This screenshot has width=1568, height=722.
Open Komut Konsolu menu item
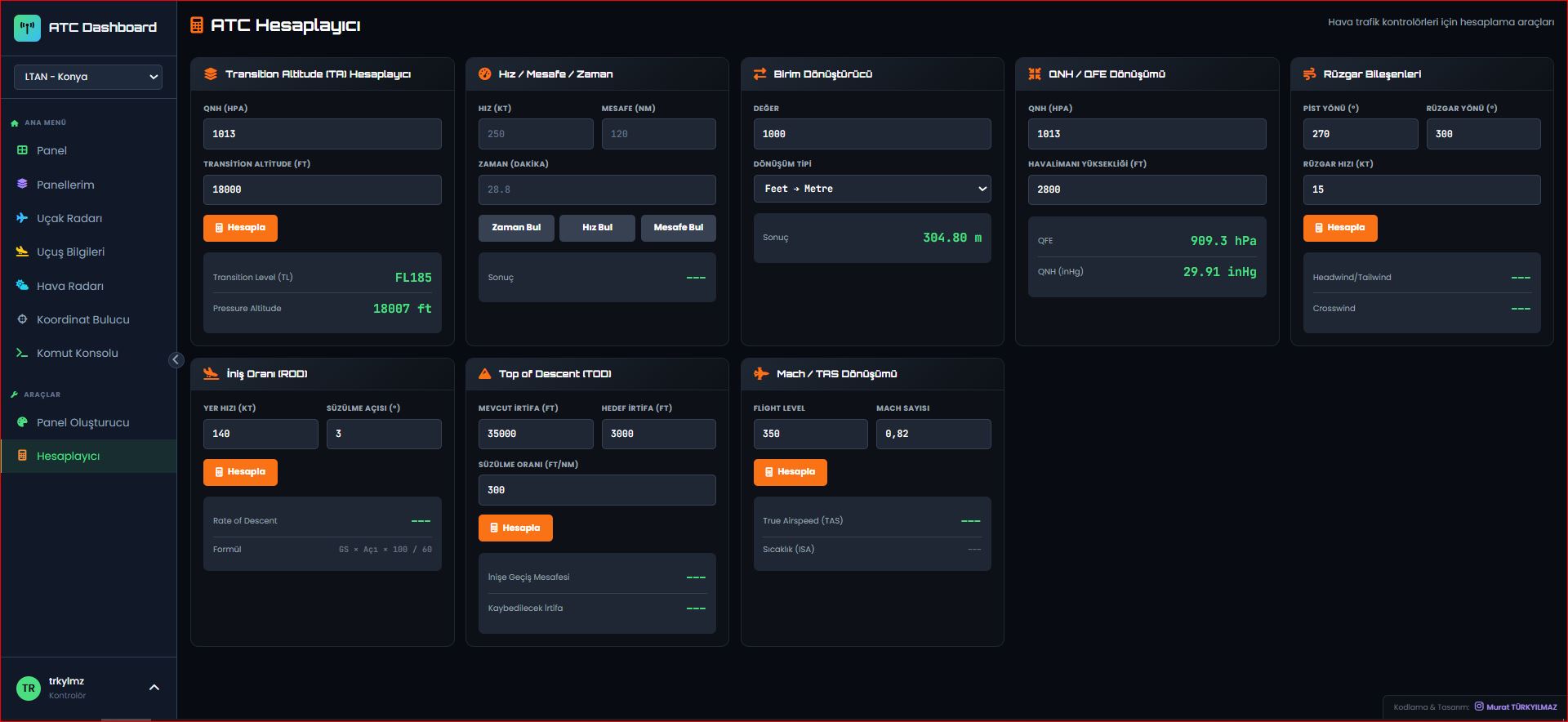click(88, 353)
